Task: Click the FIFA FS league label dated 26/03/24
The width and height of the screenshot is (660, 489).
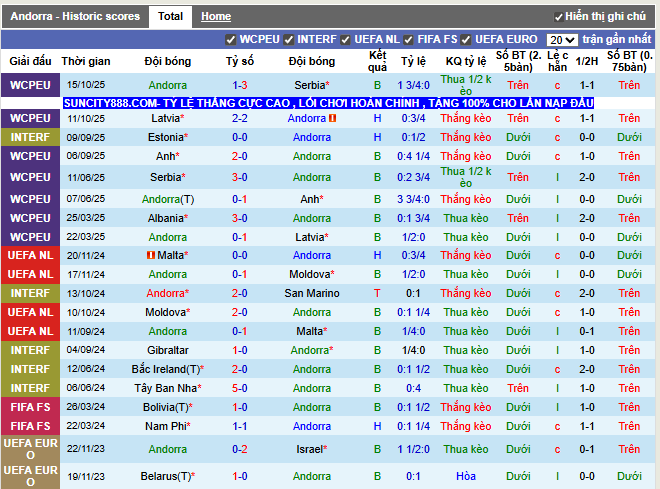Action: [x=30, y=407]
